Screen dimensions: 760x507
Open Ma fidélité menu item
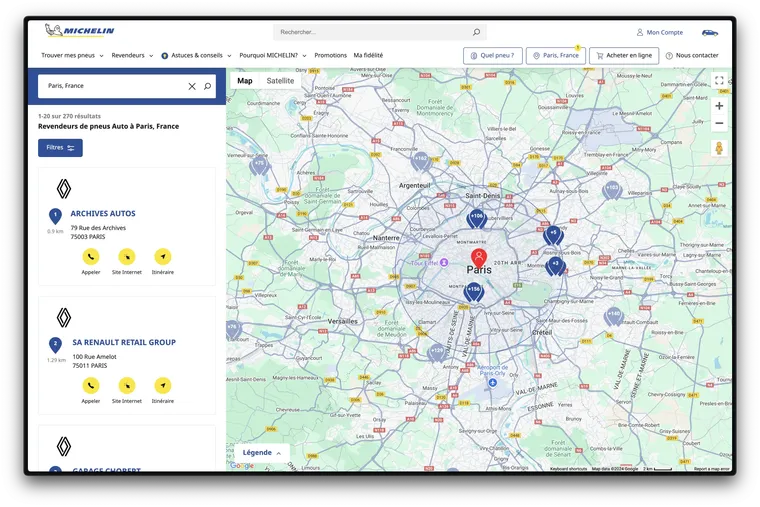point(368,55)
